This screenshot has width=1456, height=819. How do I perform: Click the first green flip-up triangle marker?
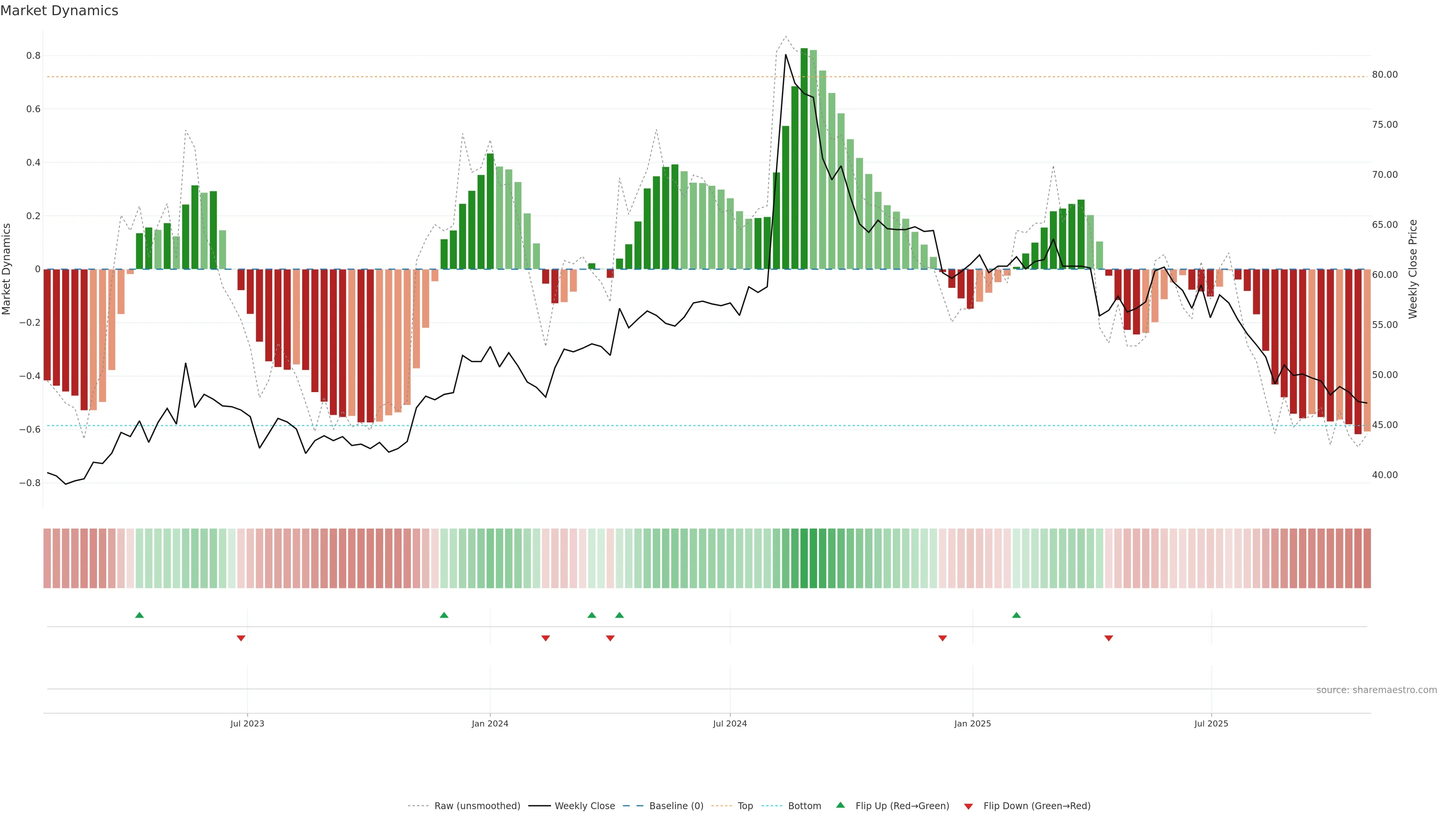[x=140, y=615]
